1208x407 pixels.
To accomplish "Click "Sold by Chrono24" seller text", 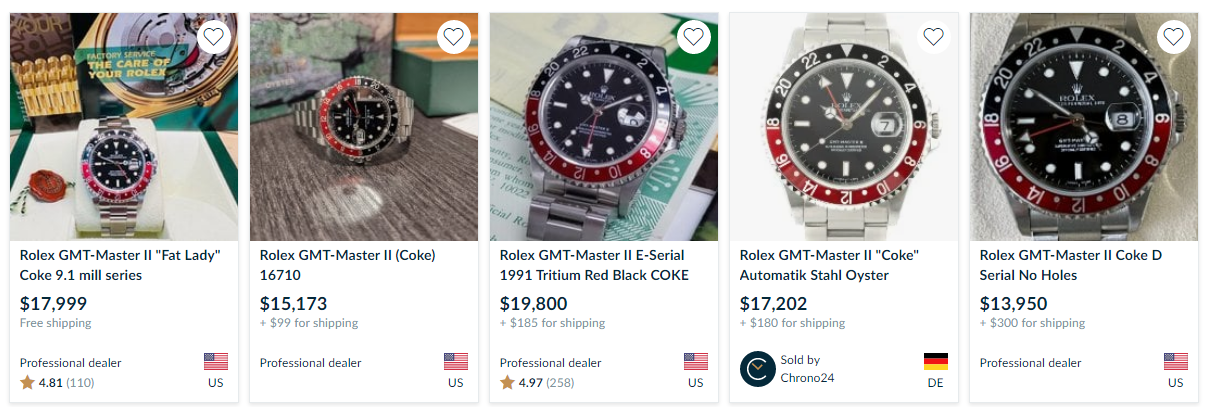I will tap(807, 369).
